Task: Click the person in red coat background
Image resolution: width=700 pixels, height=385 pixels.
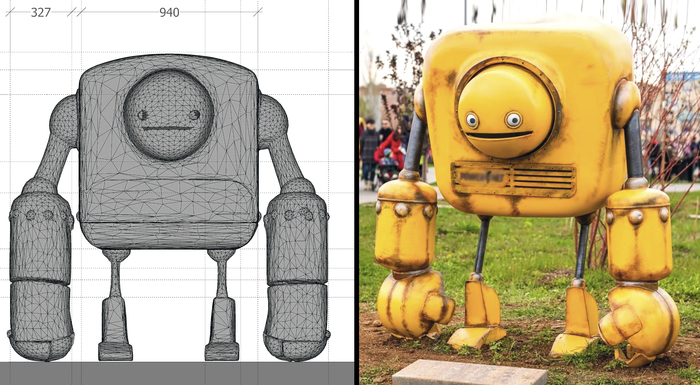Action: [x=391, y=150]
